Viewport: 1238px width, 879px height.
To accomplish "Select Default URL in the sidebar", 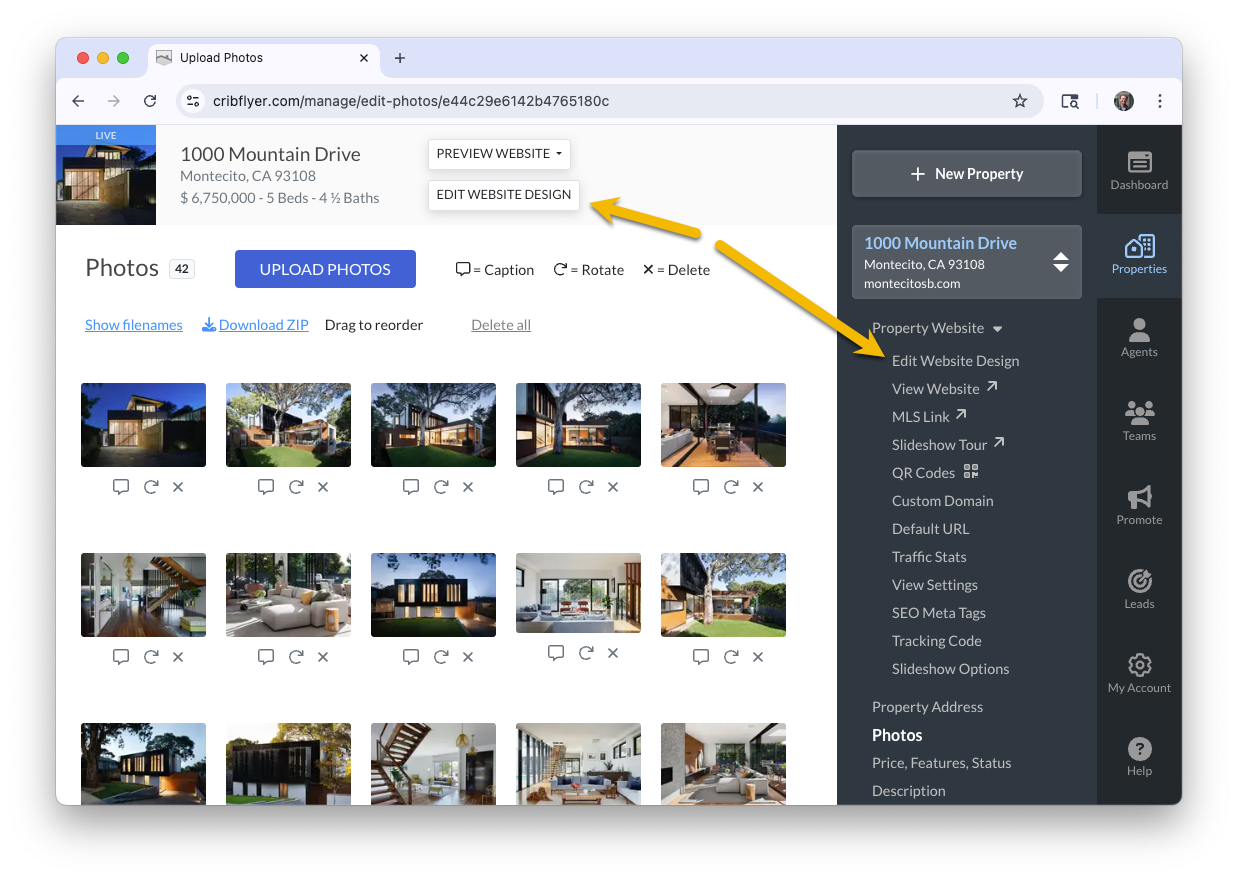I will [930, 529].
